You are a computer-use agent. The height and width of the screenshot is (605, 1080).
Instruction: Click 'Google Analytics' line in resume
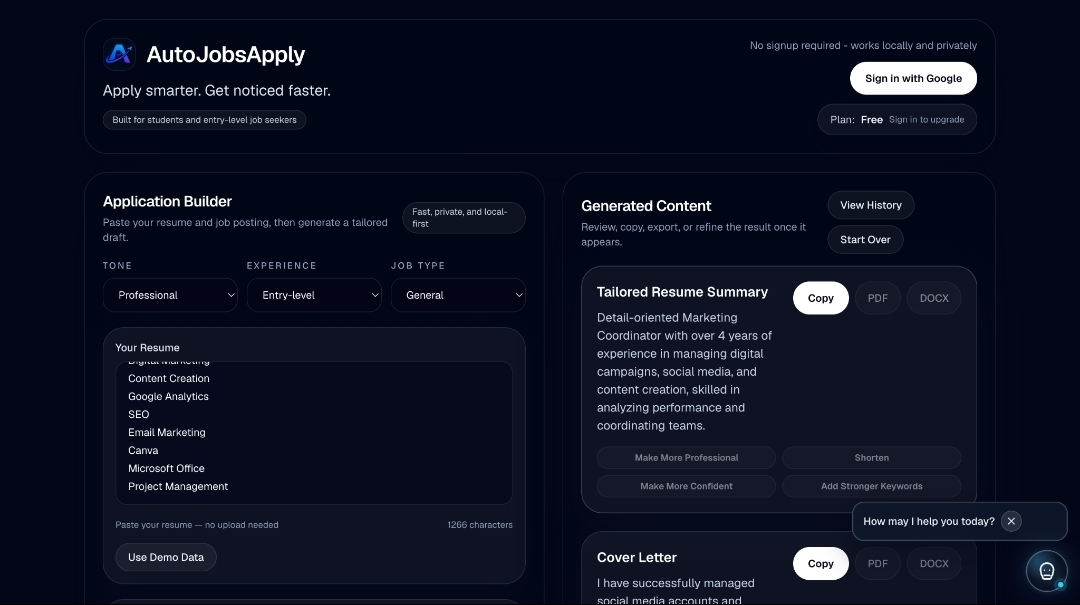(168, 396)
